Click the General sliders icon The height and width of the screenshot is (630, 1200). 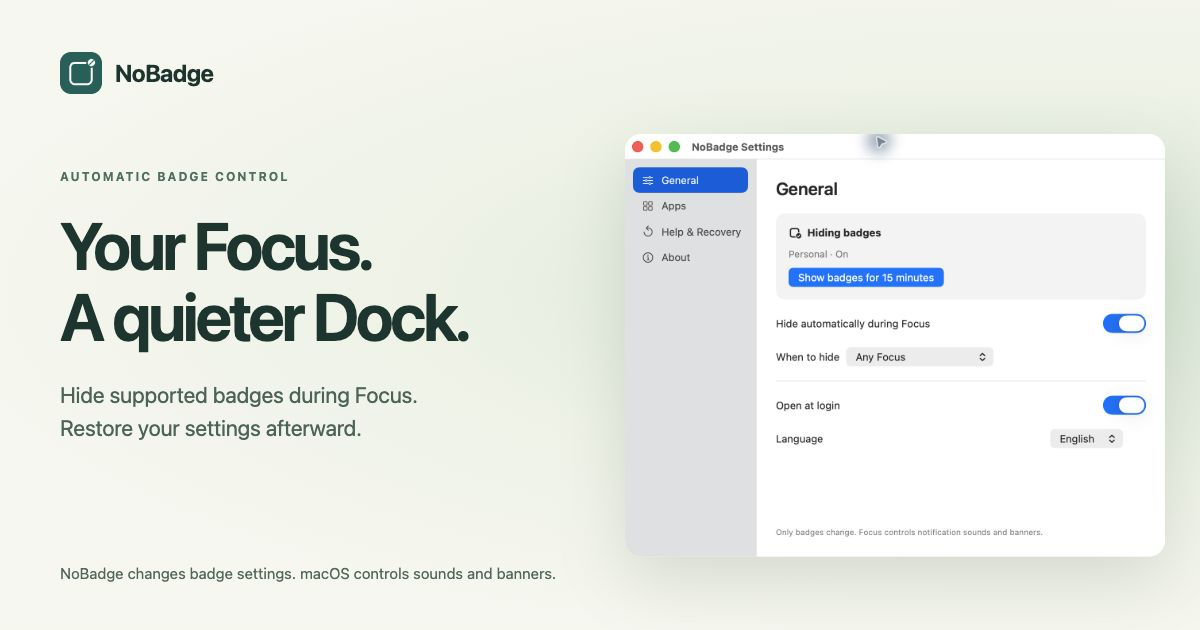click(648, 180)
